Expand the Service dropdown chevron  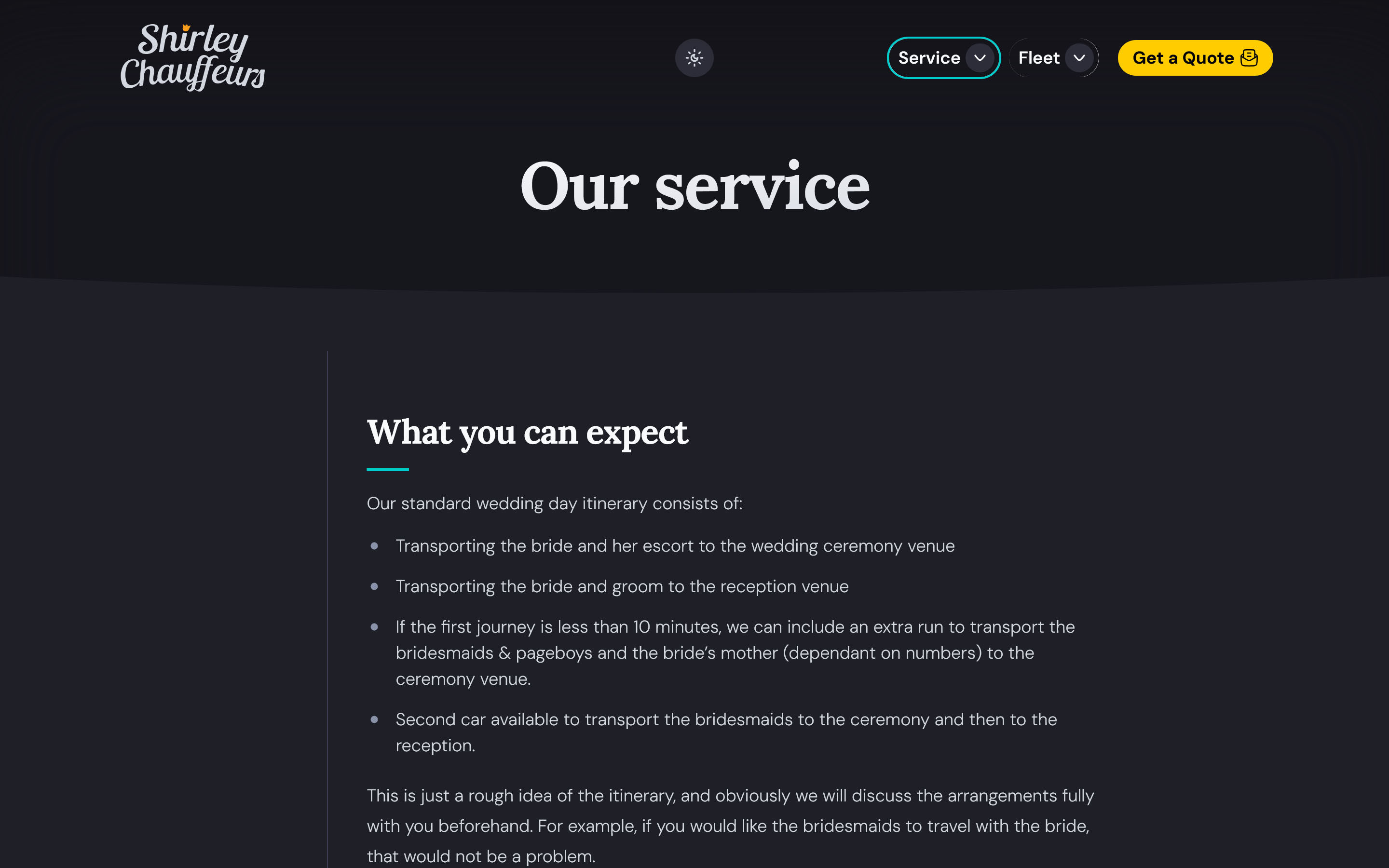[980, 58]
